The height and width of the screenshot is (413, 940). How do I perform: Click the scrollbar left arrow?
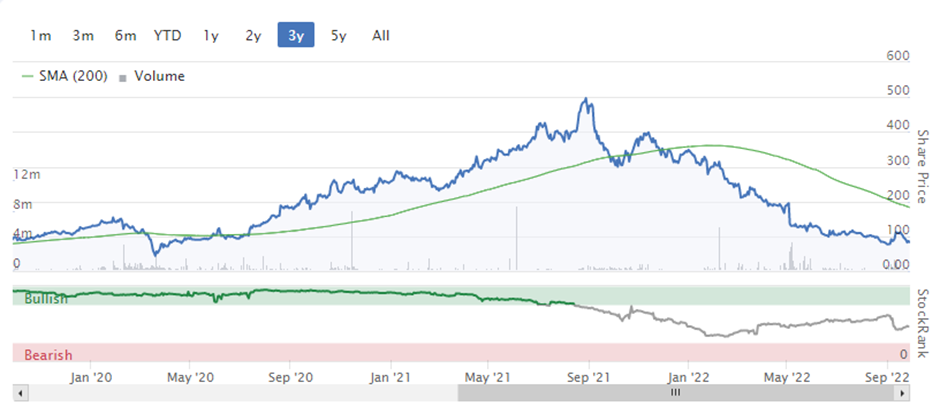pyautogui.click(x=20, y=393)
